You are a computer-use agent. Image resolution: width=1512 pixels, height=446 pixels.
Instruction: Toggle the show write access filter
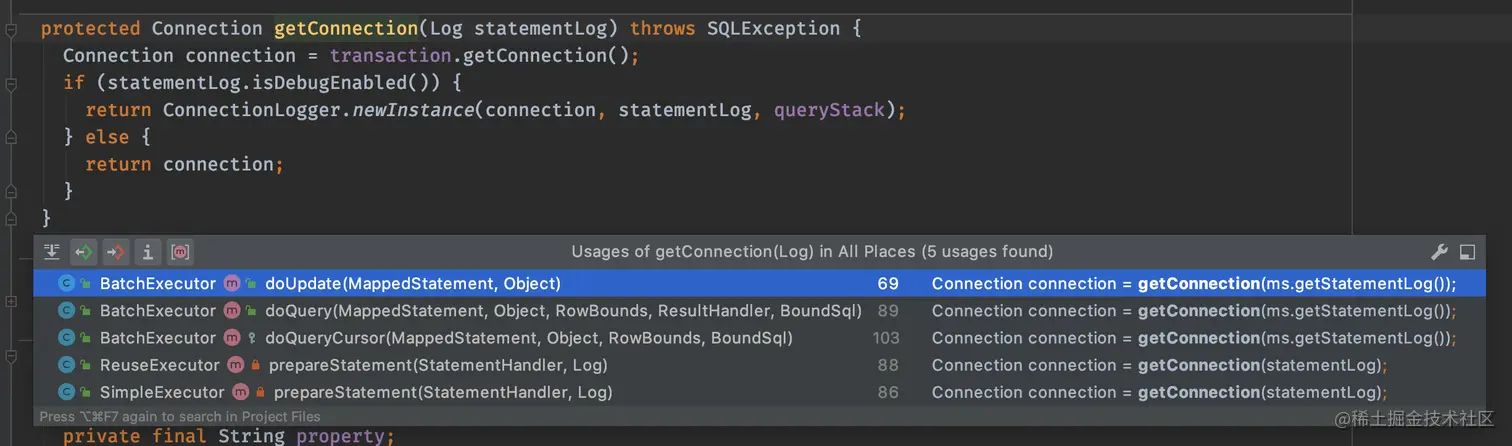[116, 252]
